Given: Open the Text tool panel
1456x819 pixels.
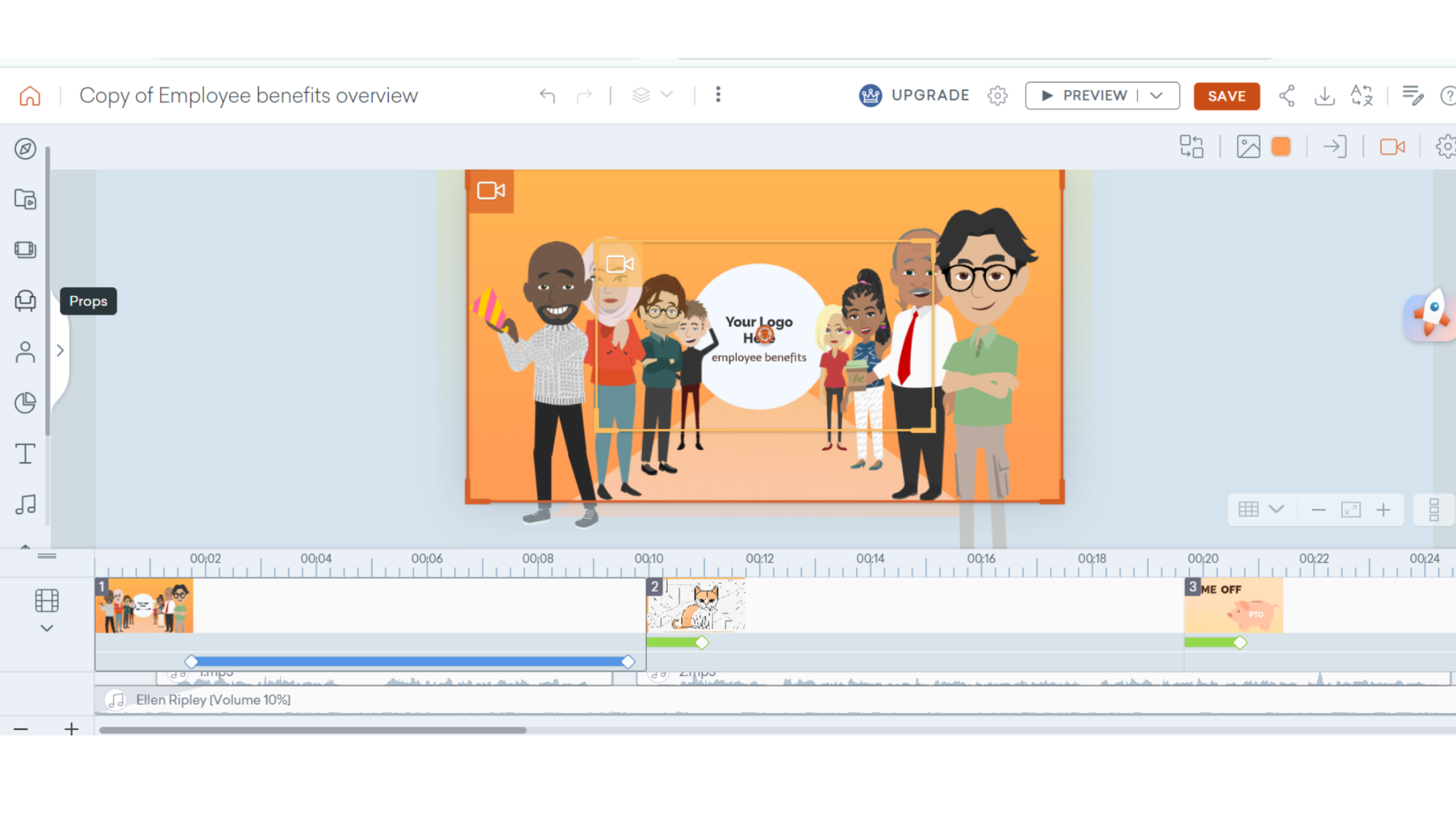Looking at the screenshot, I should (26, 453).
